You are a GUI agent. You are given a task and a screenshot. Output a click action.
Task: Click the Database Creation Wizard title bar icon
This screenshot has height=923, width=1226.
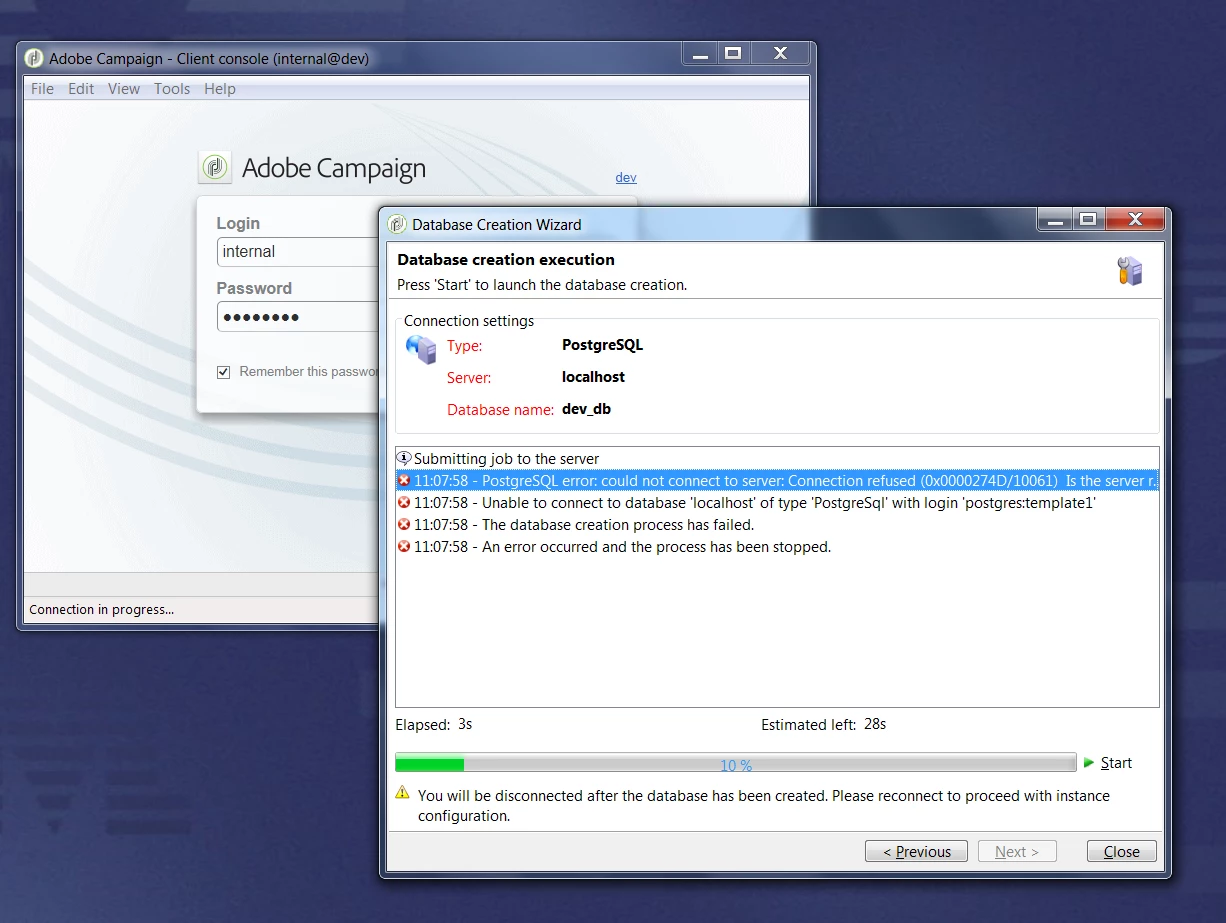(397, 224)
